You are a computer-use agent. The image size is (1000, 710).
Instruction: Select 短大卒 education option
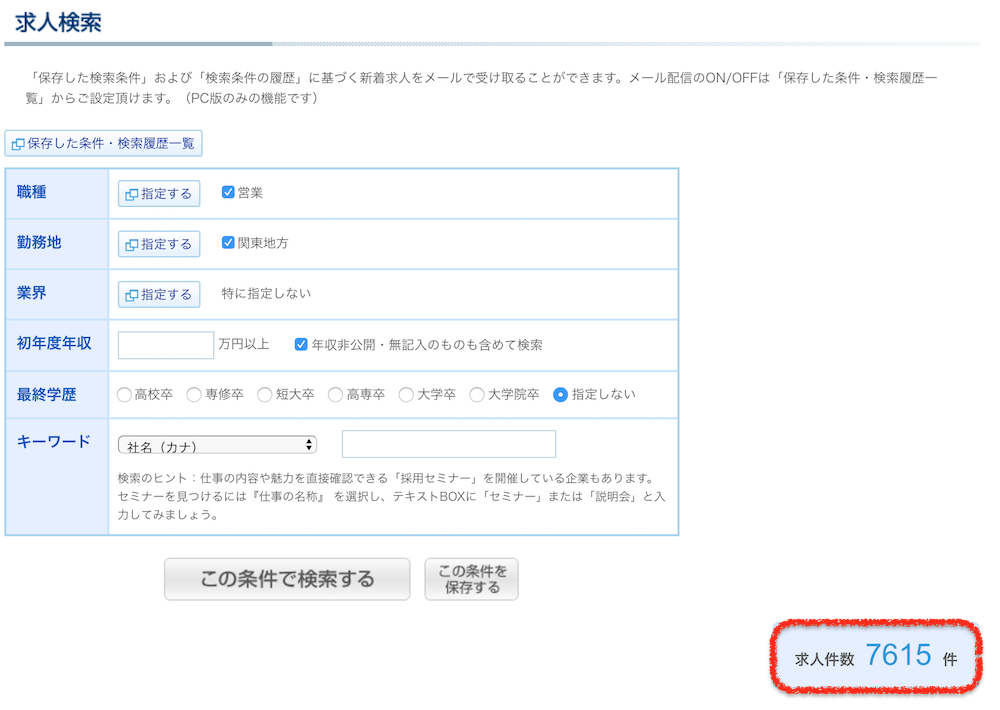(x=265, y=395)
